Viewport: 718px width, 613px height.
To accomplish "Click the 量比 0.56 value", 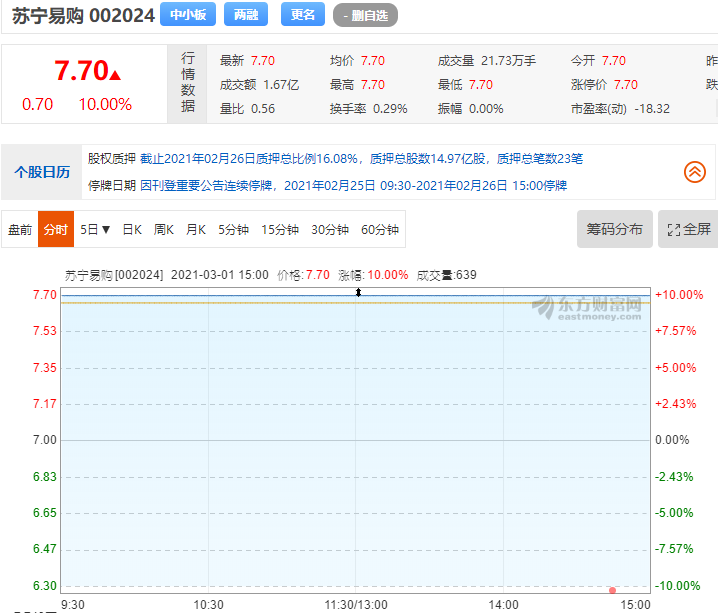I will [263, 108].
